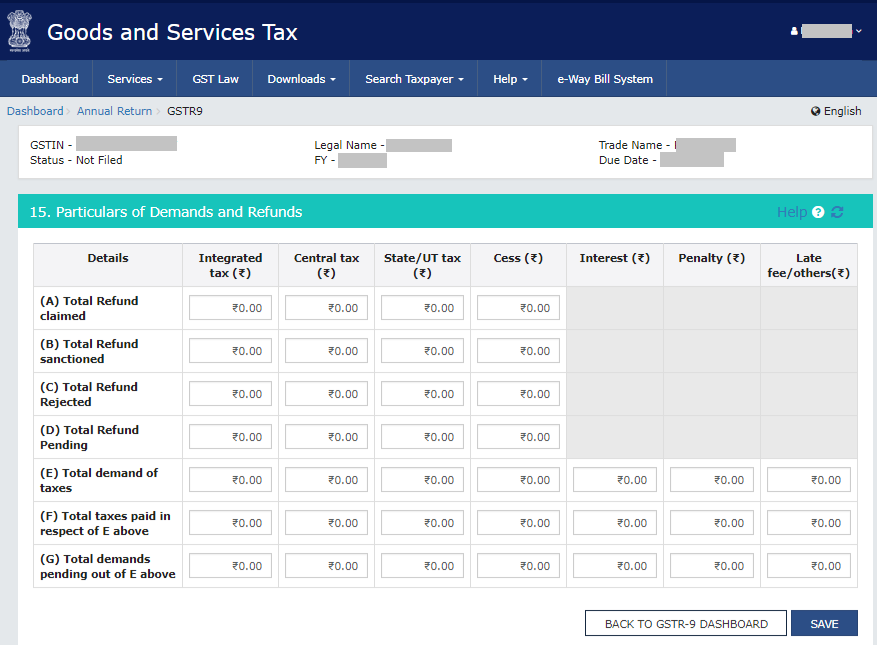Click the Dashboard breadcrumb link
This screenshot has height=645, width=877.
(35, 111)
